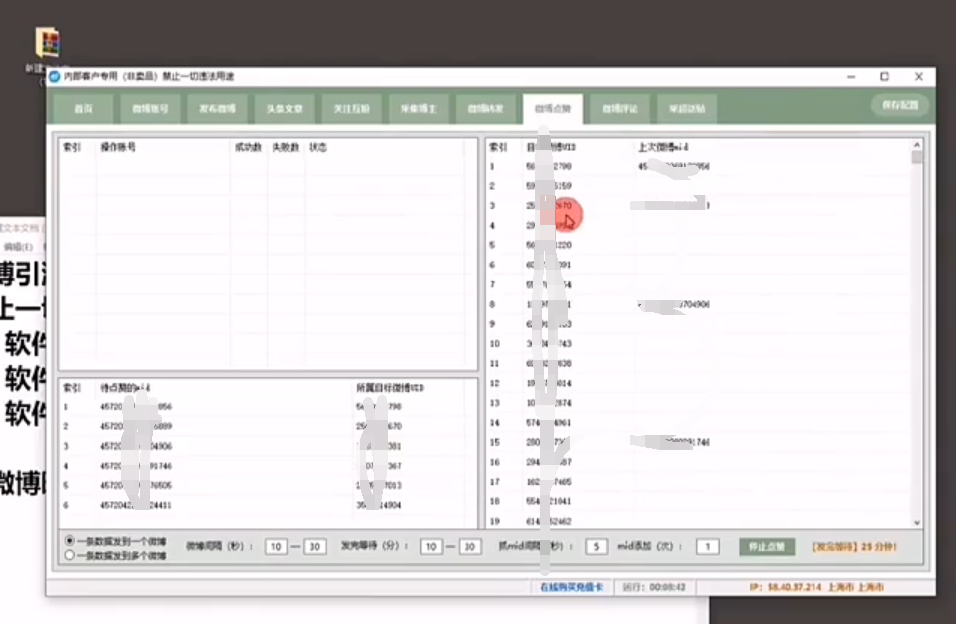Click the 上次微博mid column header
The height and width of the screenshot is (624, 956).
(663, 148)
